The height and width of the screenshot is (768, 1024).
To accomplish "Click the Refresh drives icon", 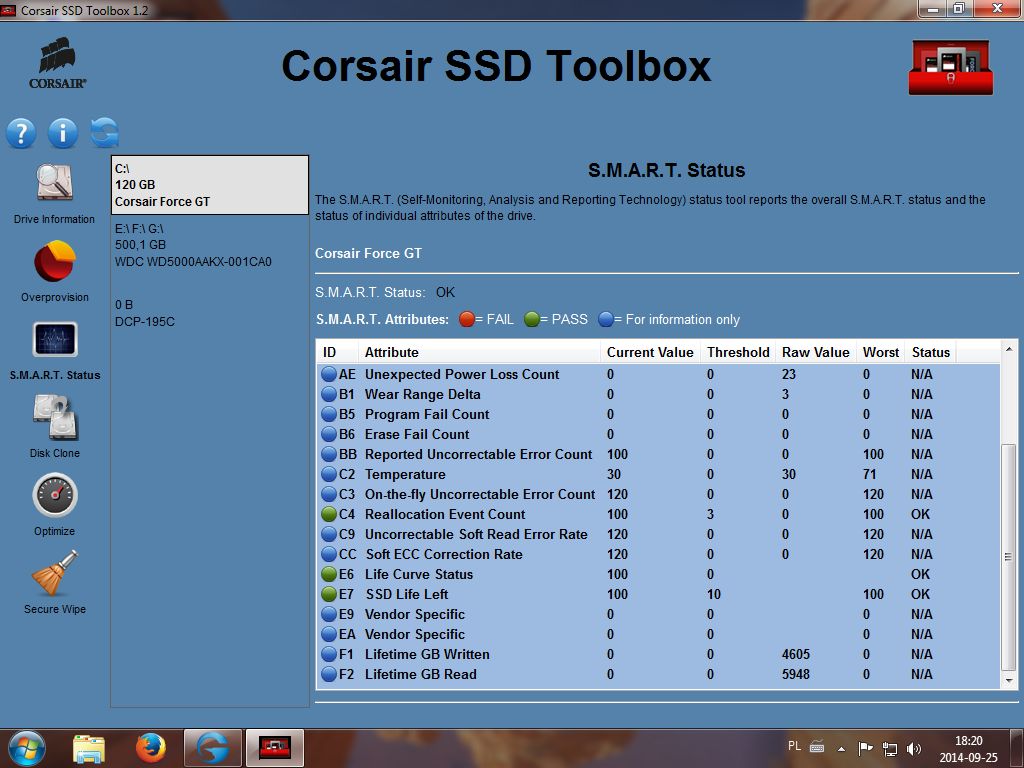I will coord(104,133).
